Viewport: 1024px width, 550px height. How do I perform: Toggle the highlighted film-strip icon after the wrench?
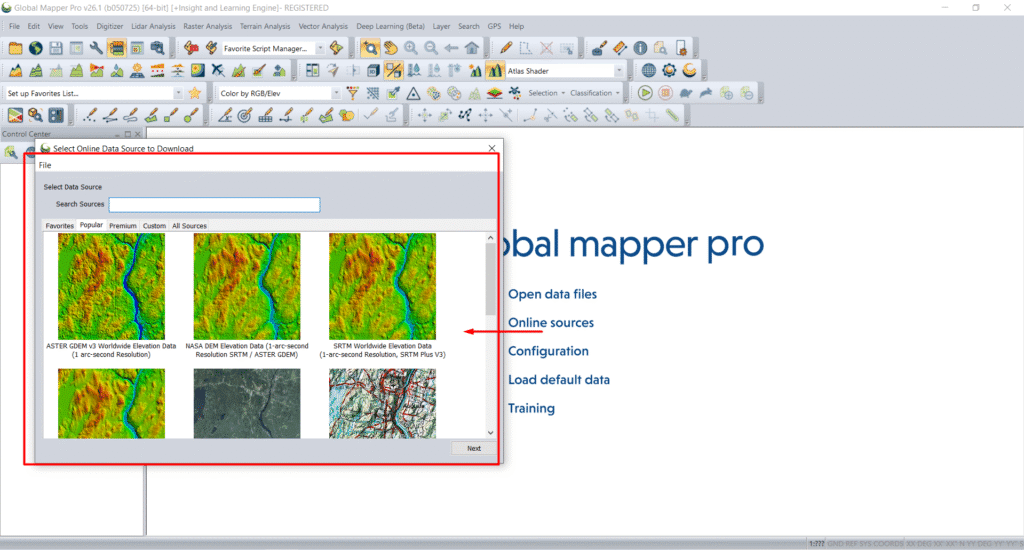click(x=116, y=48)
